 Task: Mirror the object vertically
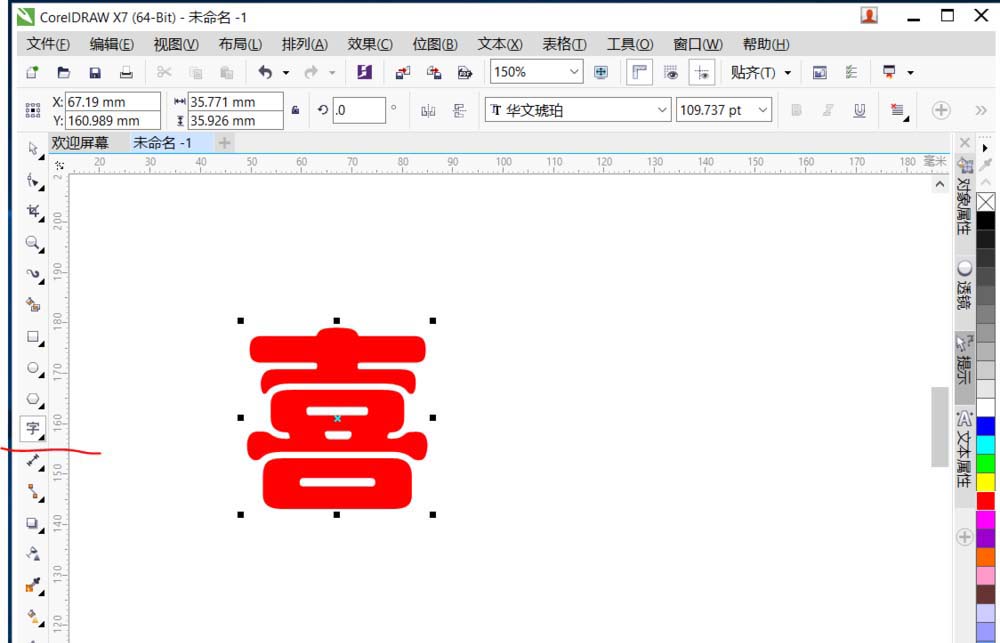459,110
